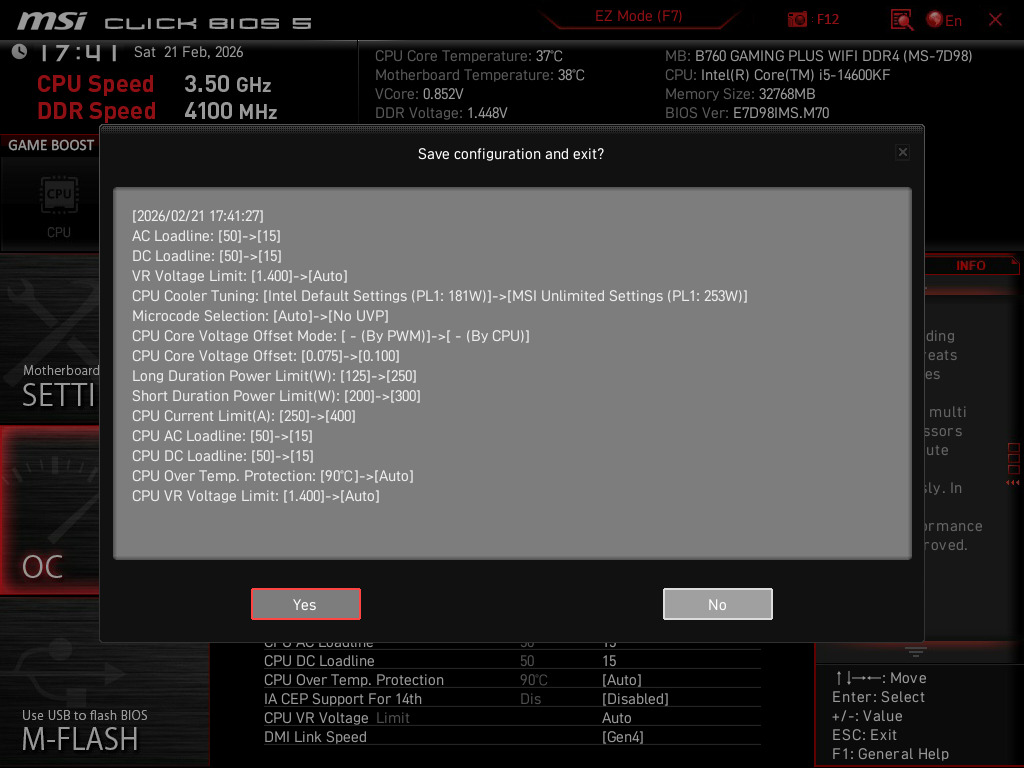Click the DDR Speed 4100 MHz value
This screenshot has height=768, width=1024.
point(231,111)
